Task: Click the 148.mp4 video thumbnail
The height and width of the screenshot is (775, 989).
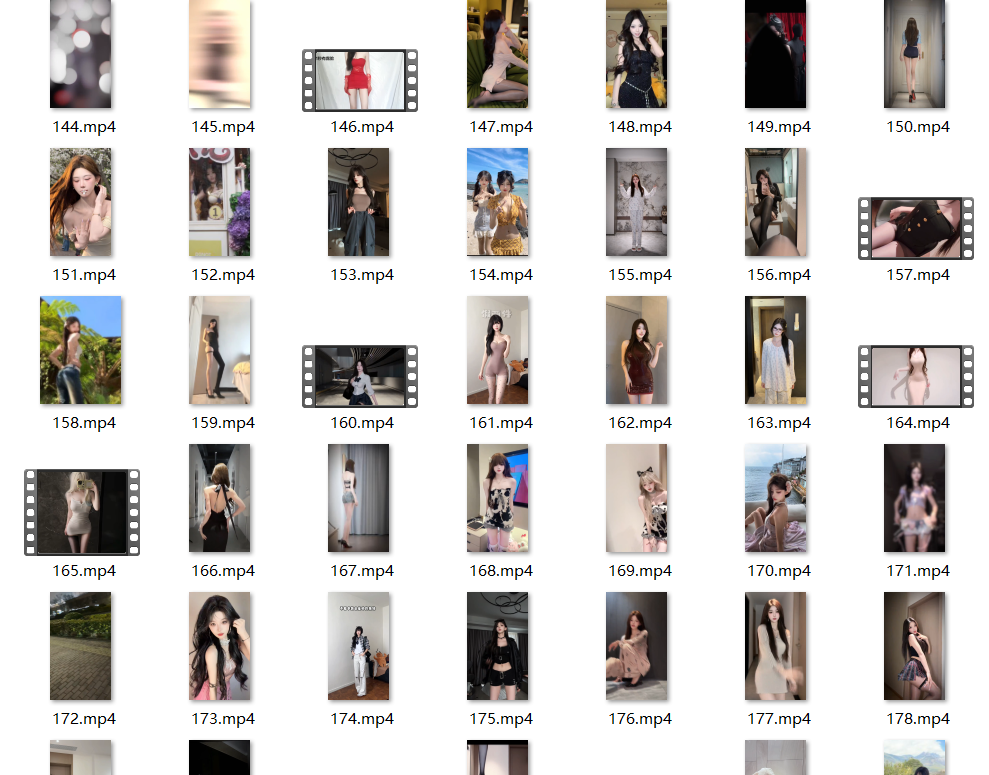Action: pyautogui.click(x=637, y=54)
